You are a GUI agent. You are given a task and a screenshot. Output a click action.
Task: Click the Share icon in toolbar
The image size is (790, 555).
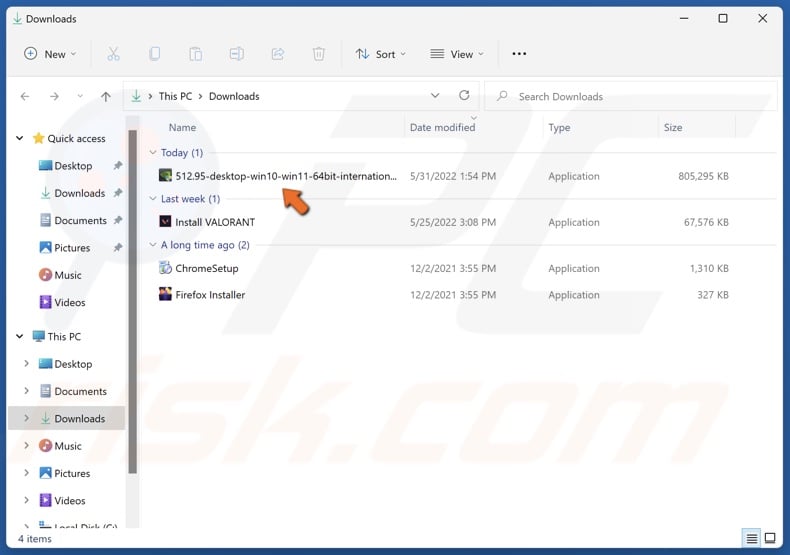(x=278, y=54)
